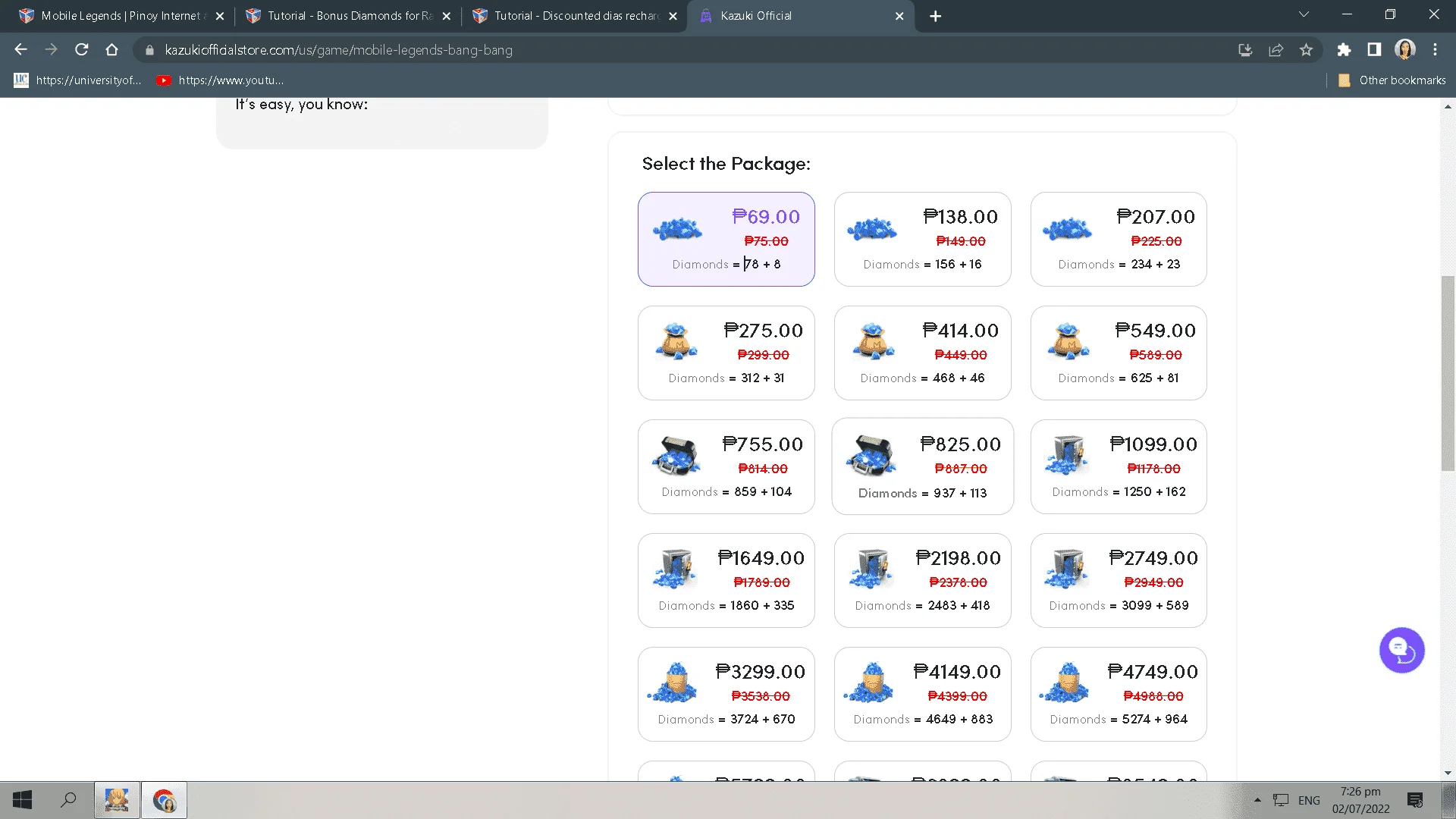Expand the tab search dropdown
1456x819 pixels.
click(x=1304, y=14)
